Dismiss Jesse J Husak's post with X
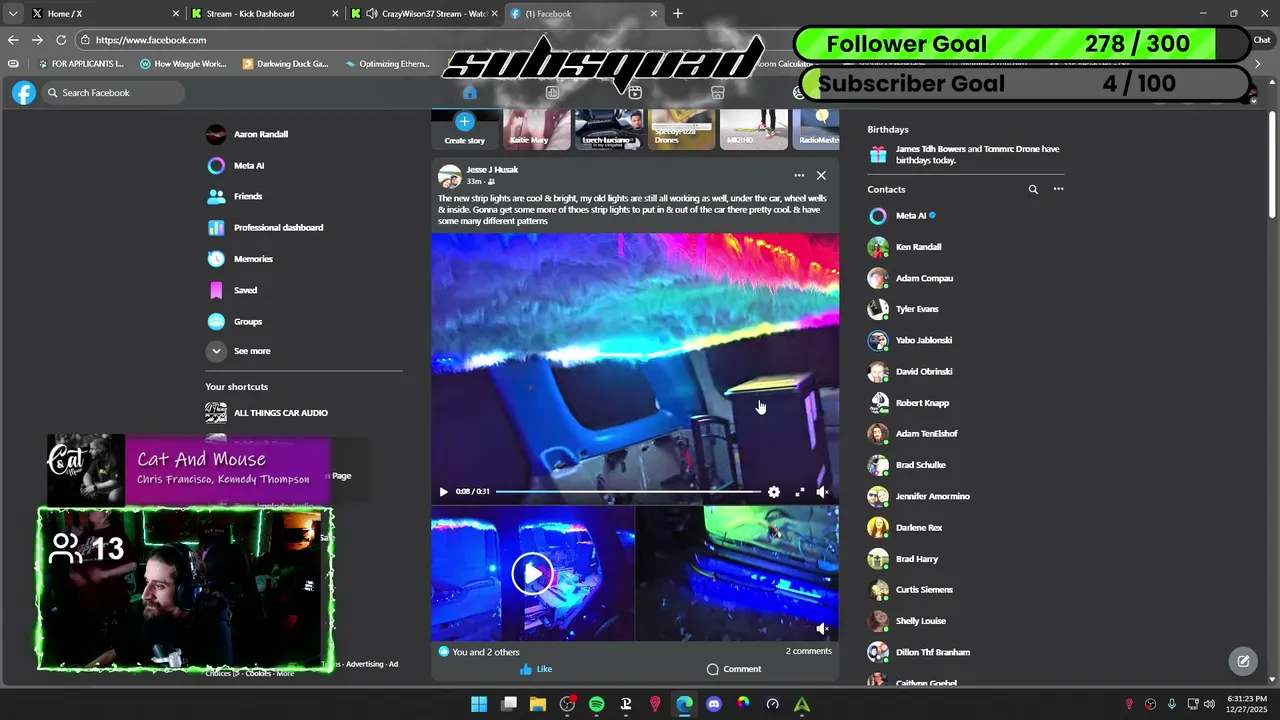Image resolution: width=1280 pixels, height=720 pixels. tap(821, 175)
